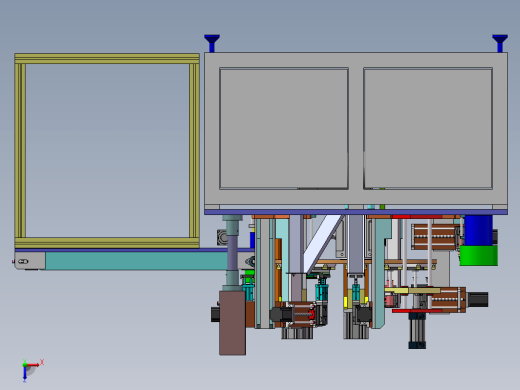Select the tall maroon block under the conveyor
Screen dimensions: 520x390
pos(232,323)
